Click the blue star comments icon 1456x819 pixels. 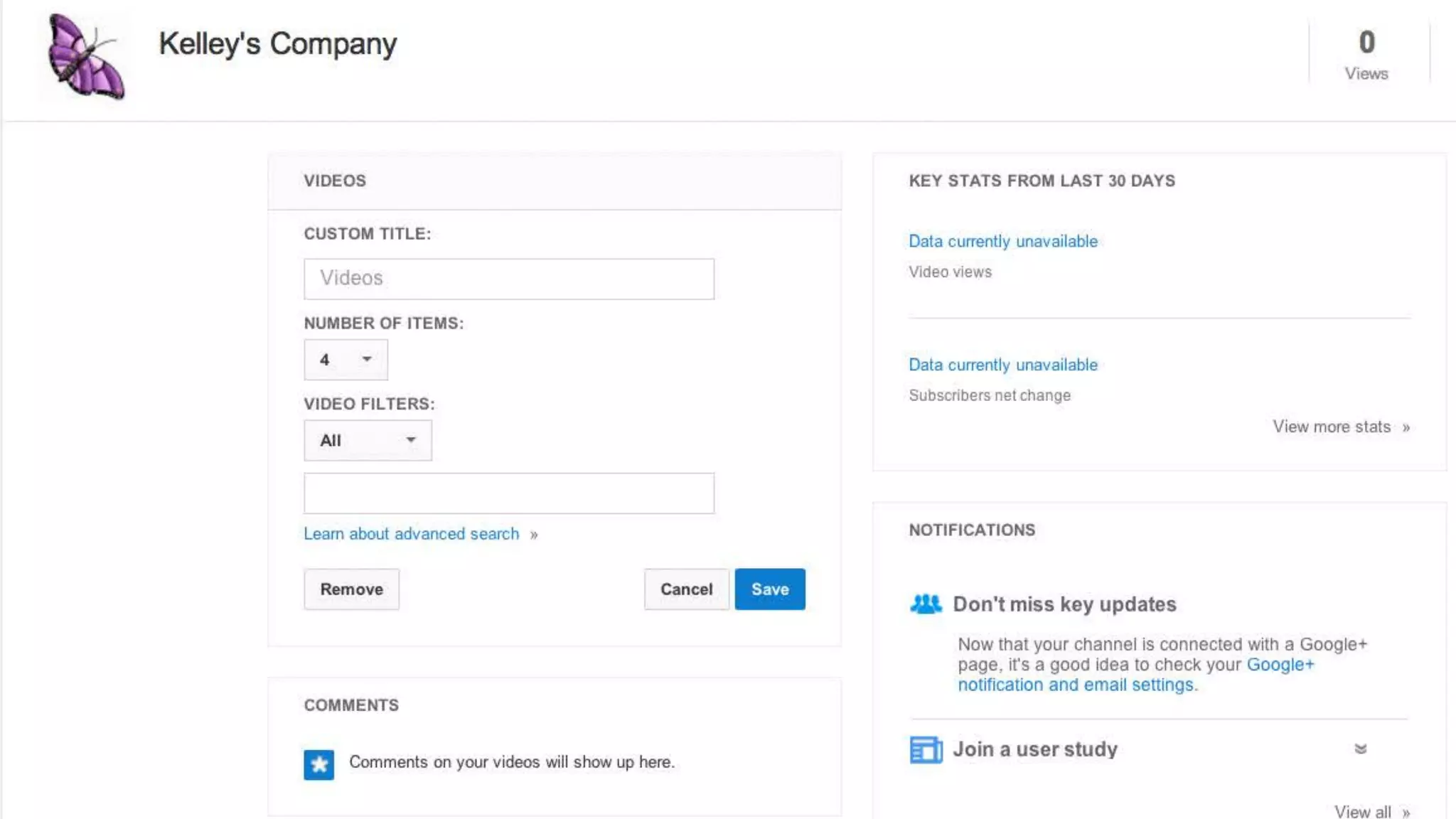(x=318, y=765)
